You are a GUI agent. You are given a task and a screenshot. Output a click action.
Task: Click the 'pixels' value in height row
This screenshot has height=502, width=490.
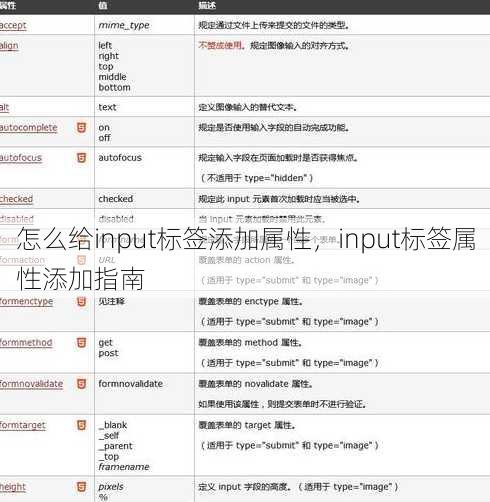(111, 487)
